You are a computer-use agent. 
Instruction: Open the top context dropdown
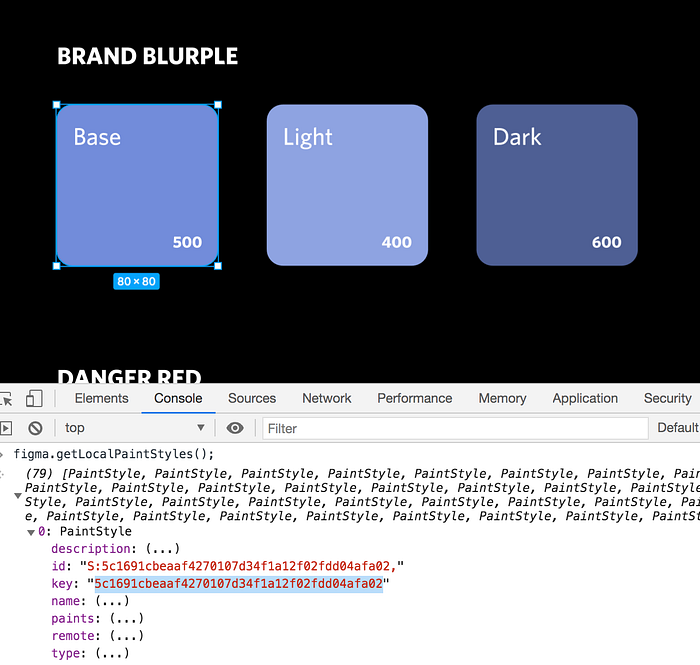(x=134, y=428)
